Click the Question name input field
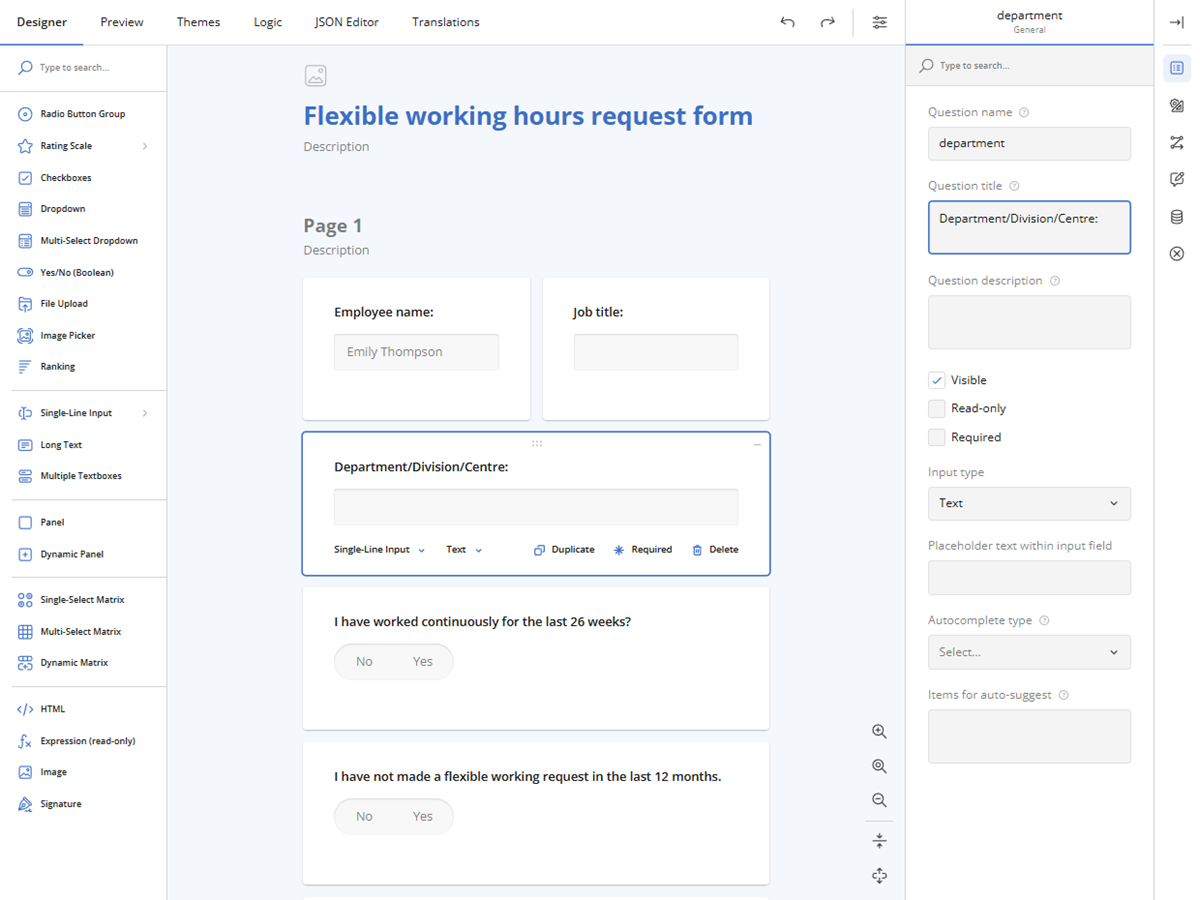The height and width of the screenshot is (900, 1200). click(1029, 143)
